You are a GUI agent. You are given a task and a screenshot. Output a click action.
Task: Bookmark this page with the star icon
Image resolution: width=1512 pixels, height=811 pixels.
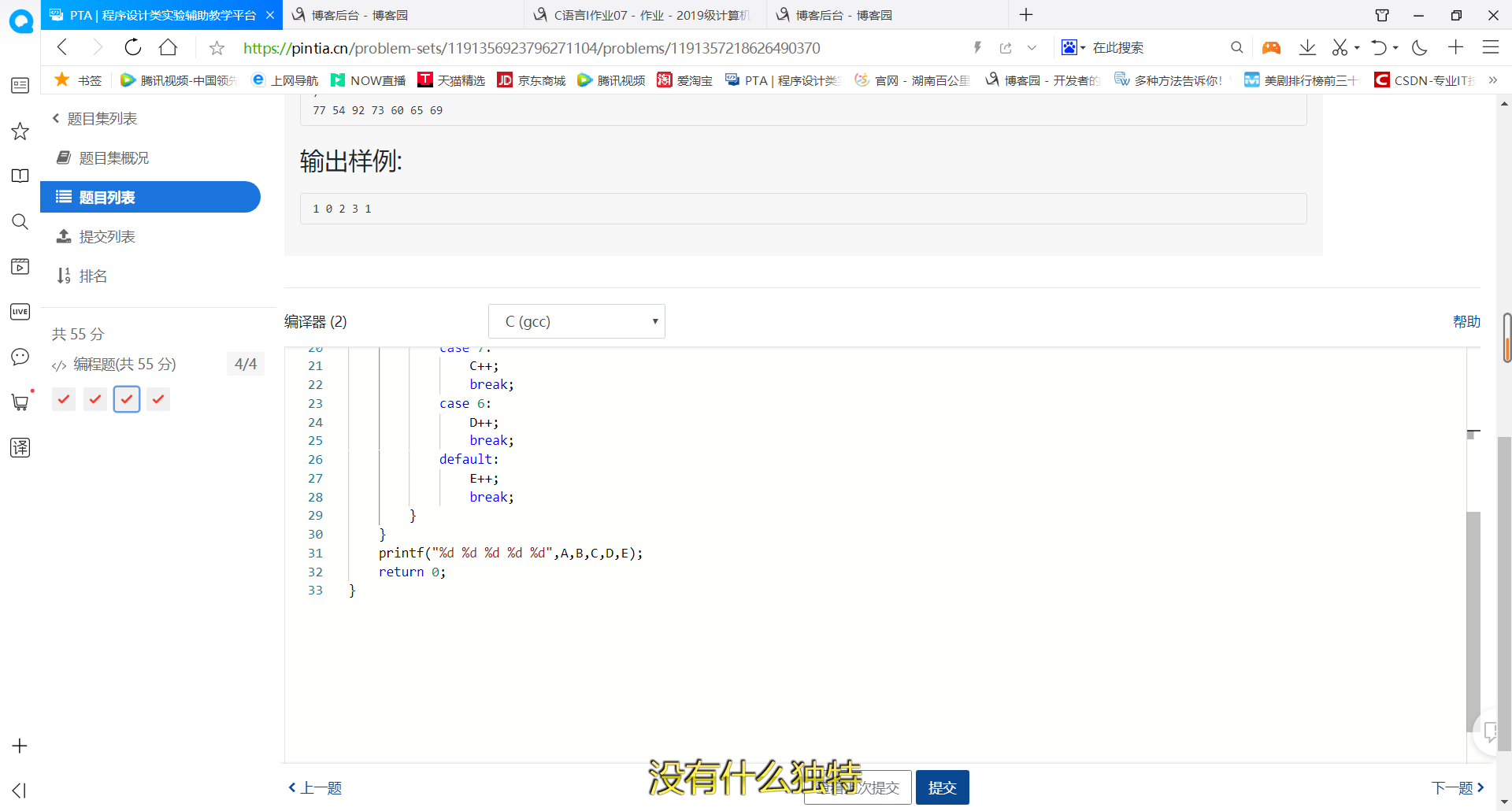coord(217,48)
